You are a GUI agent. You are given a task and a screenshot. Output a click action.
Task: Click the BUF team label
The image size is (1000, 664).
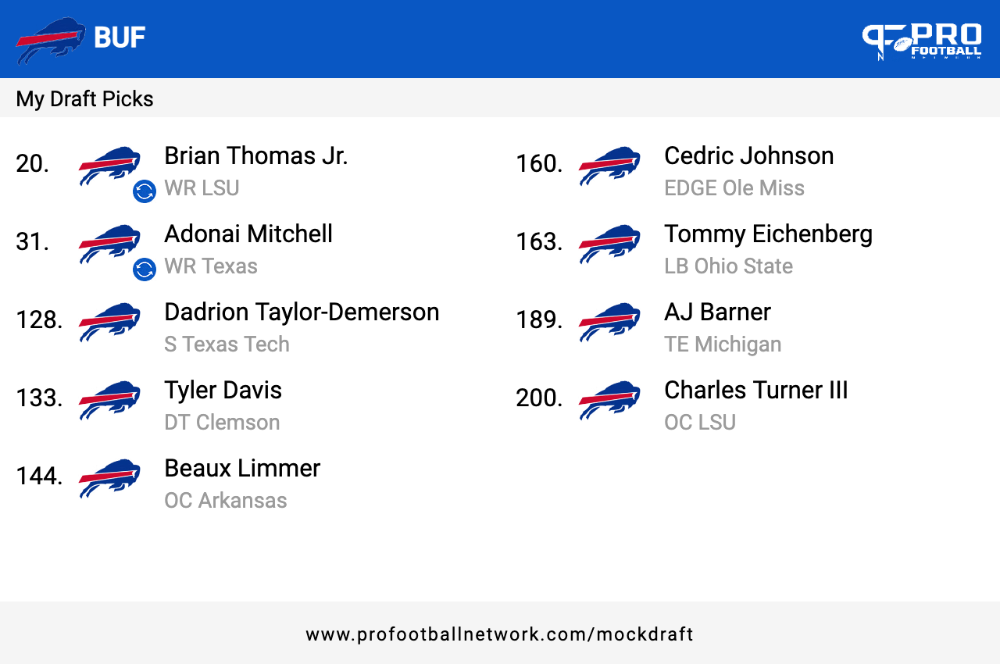point(120,38)
